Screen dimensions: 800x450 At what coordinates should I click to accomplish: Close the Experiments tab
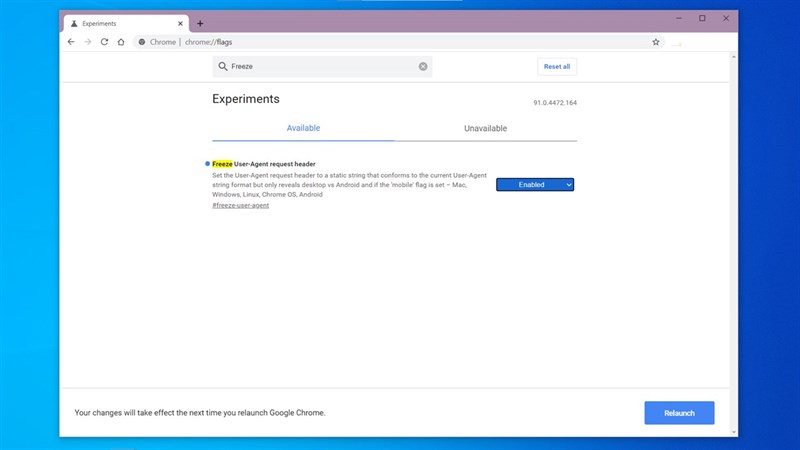[x=180, y=23]
